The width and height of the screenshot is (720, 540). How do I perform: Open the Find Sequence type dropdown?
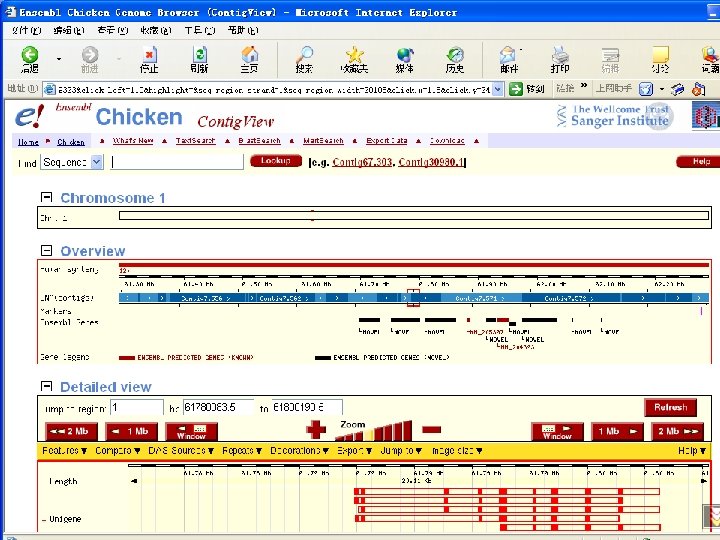coord(97,162)
